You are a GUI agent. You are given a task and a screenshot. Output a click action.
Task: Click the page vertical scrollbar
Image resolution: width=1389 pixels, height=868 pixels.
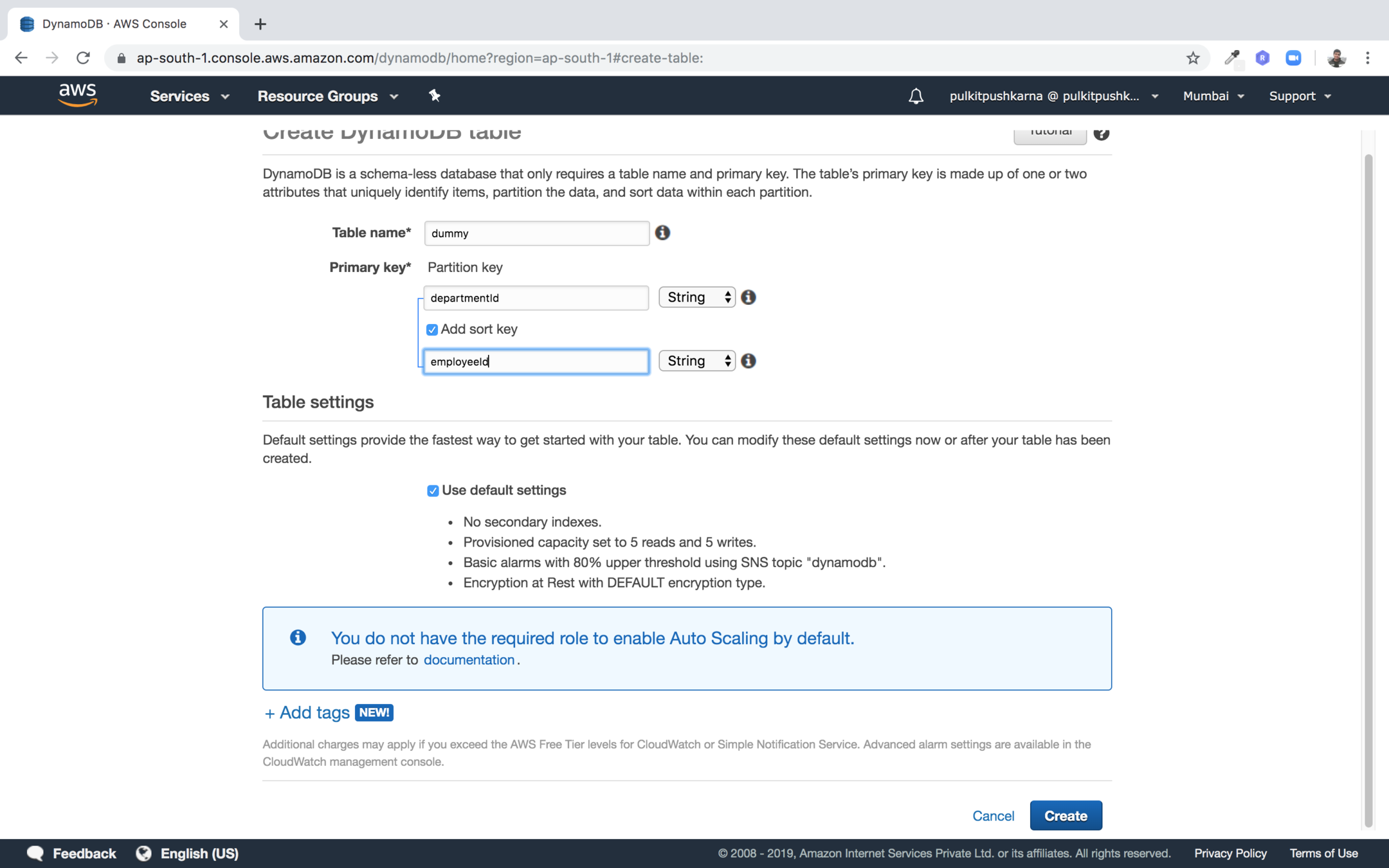point(1368,489)
